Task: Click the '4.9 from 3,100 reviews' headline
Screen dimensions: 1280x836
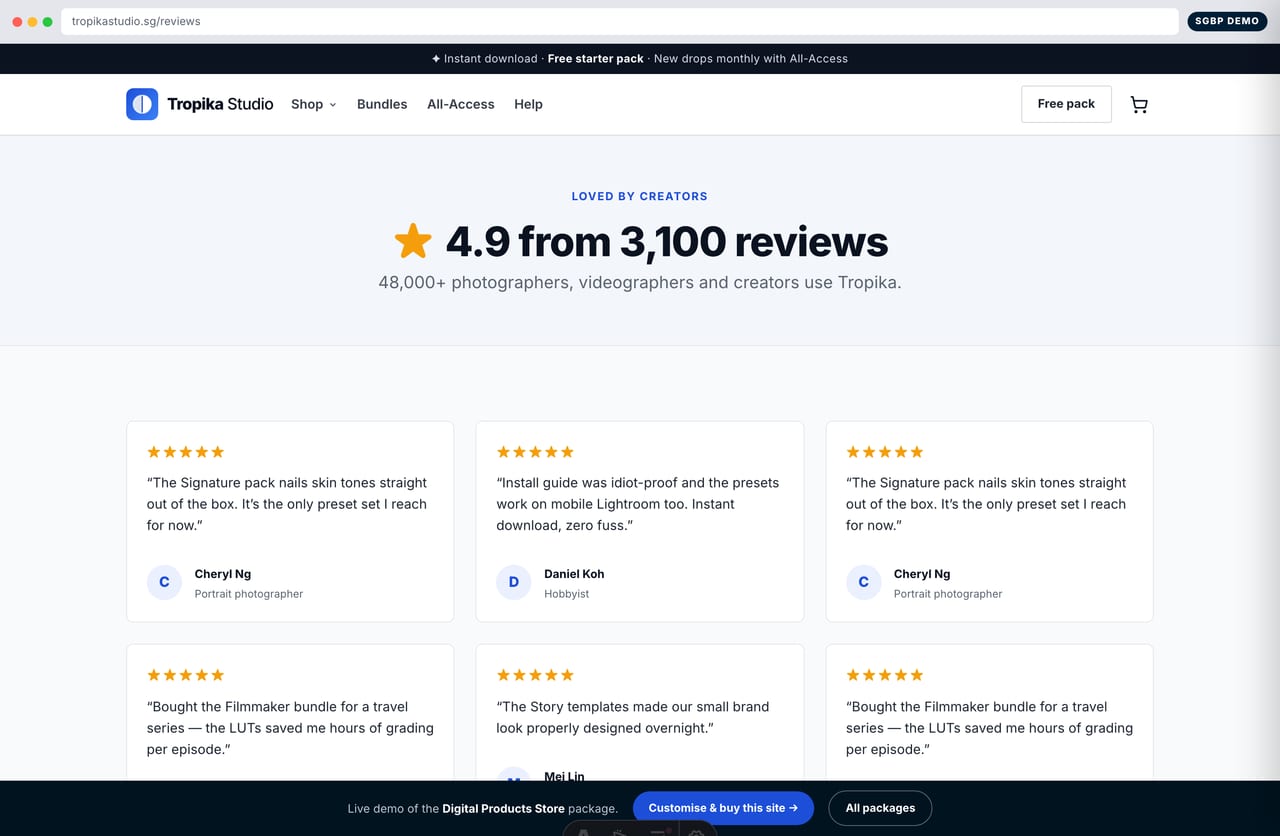Action: [667, 242]
